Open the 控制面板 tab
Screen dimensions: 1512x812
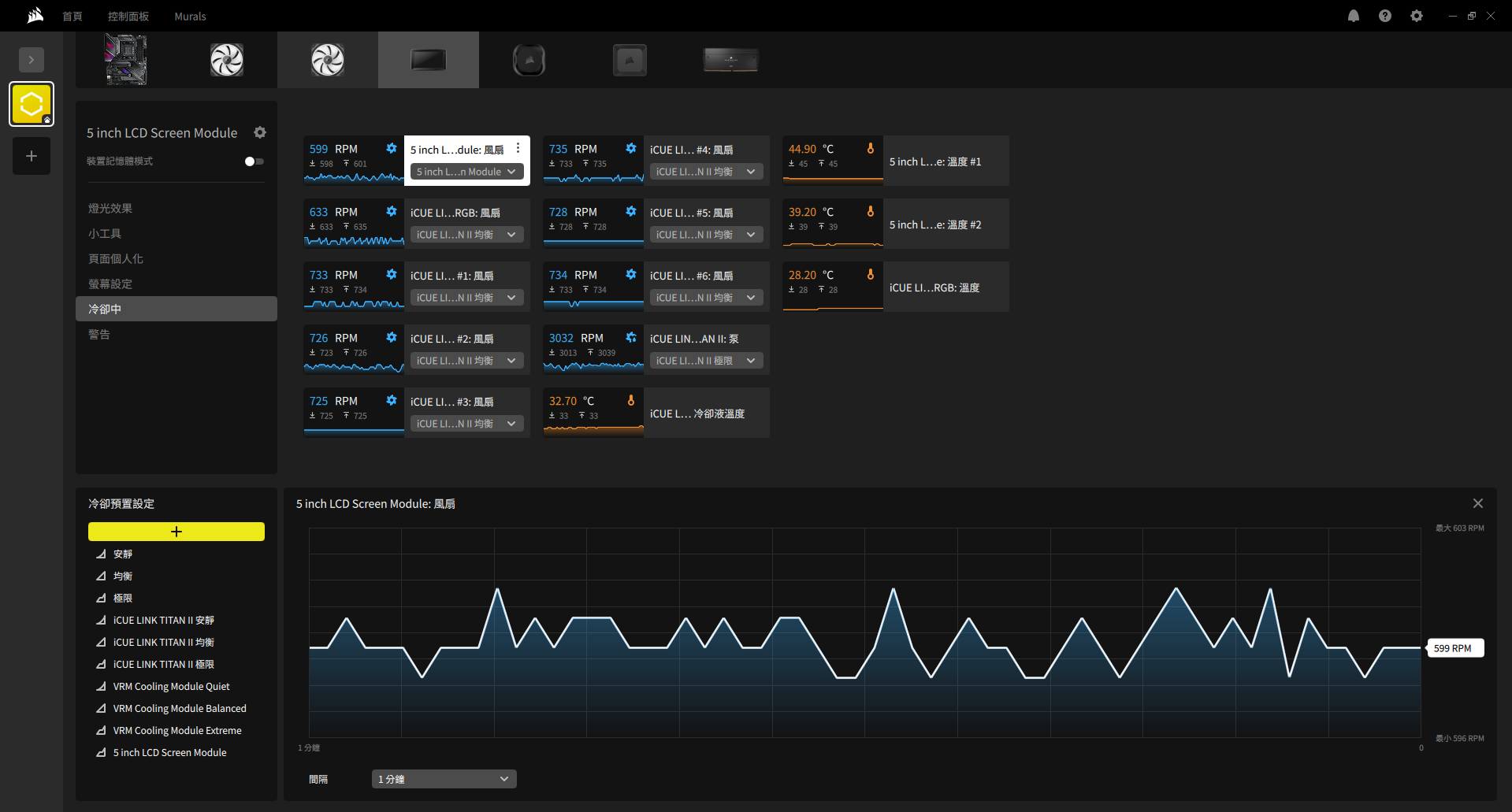click(x=128, y=16)
